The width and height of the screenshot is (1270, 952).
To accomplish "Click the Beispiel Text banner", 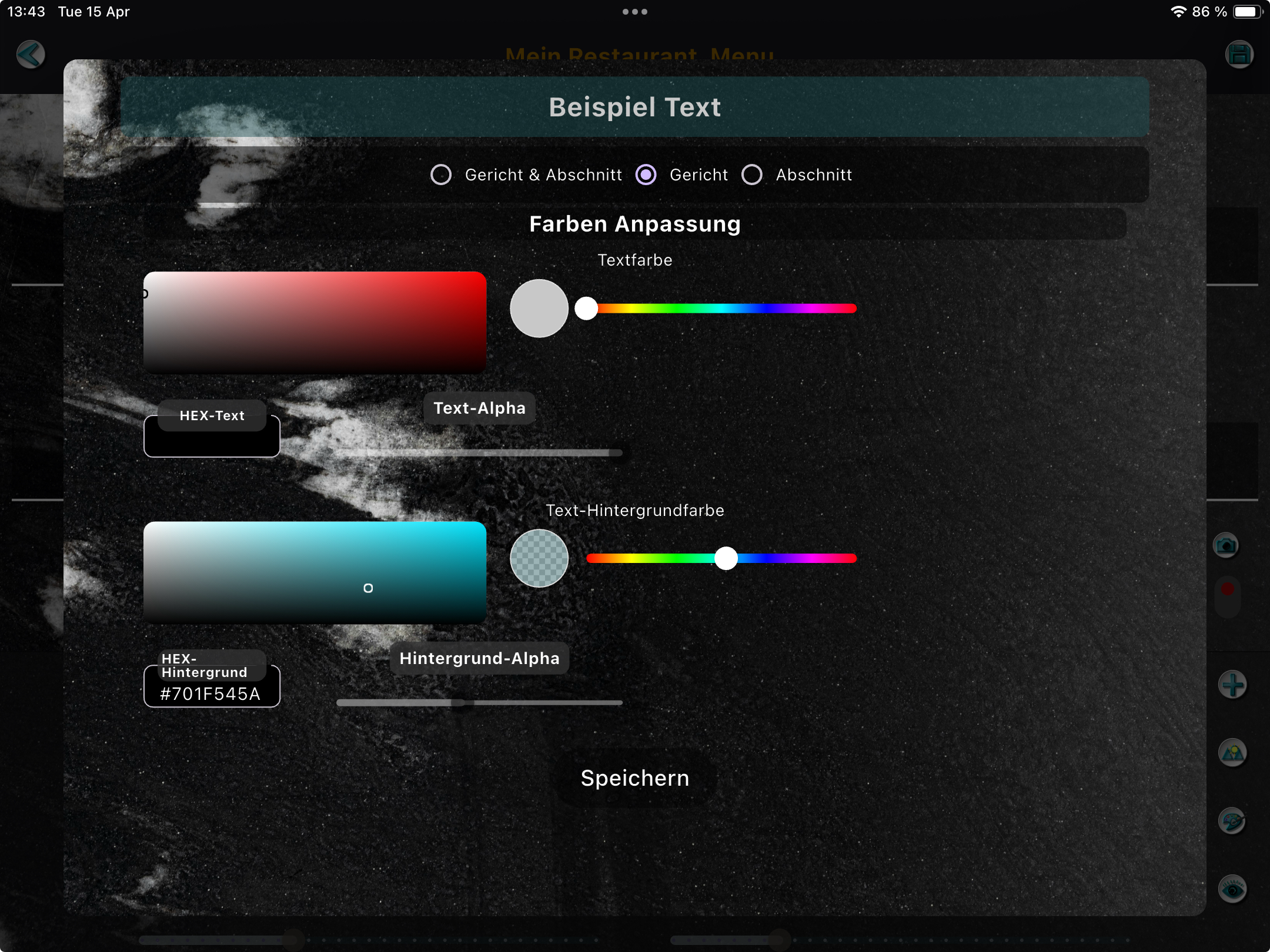I will coord(635,107).
